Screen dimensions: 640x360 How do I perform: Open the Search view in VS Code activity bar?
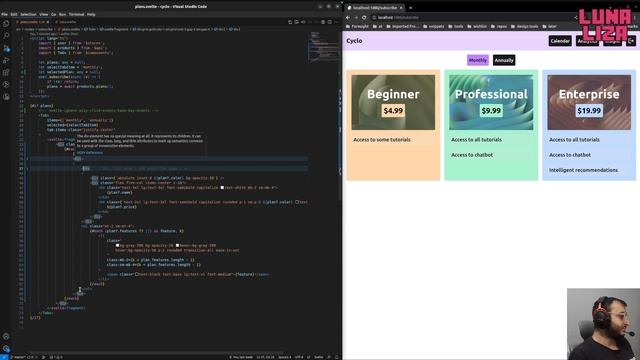tap(6, 36)
